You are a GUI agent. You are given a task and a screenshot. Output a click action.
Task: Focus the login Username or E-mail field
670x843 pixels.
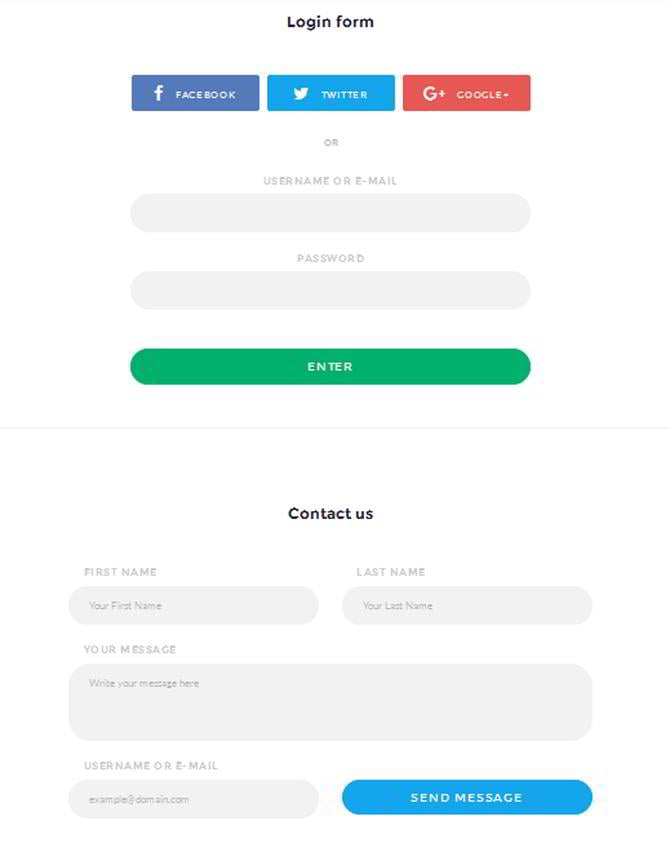(x=330, y=213)
